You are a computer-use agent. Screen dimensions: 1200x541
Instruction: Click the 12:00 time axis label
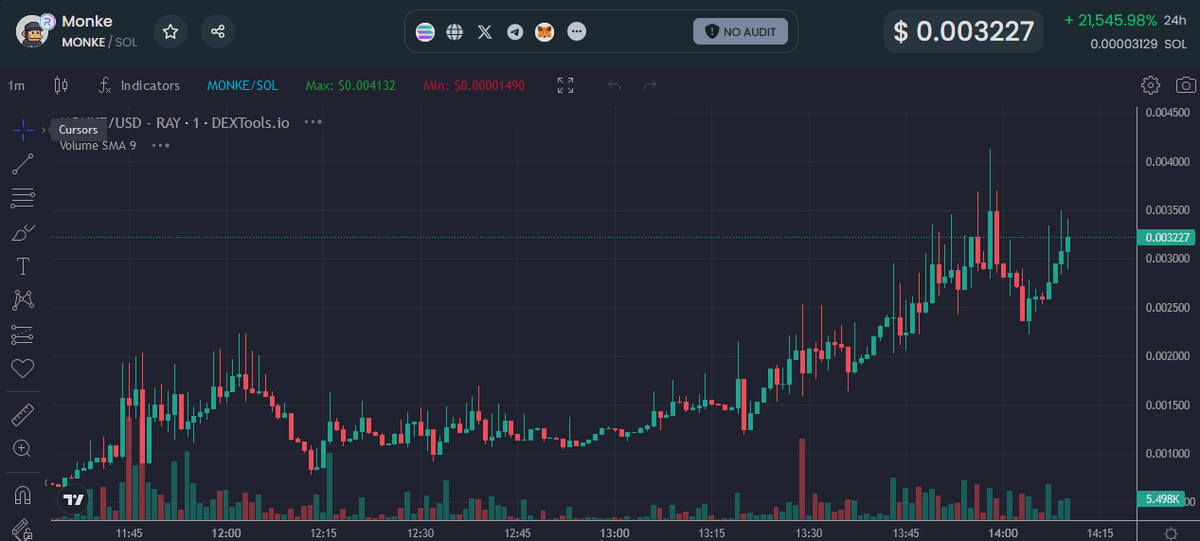coord(226,531)
